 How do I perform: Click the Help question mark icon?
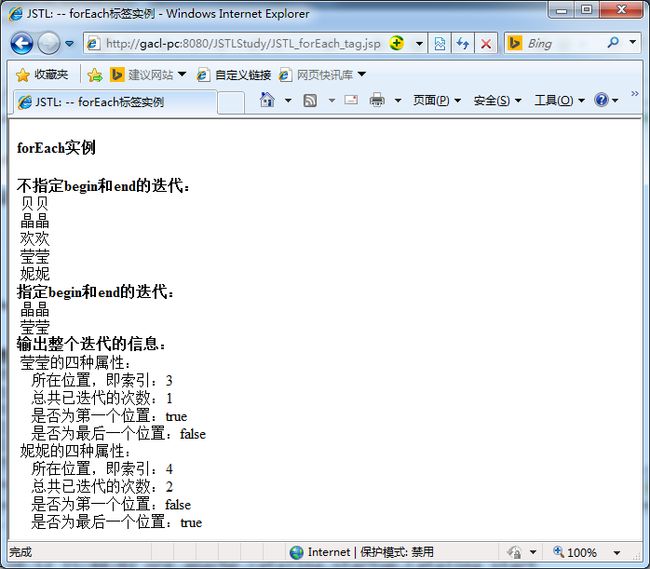[601, 100]
